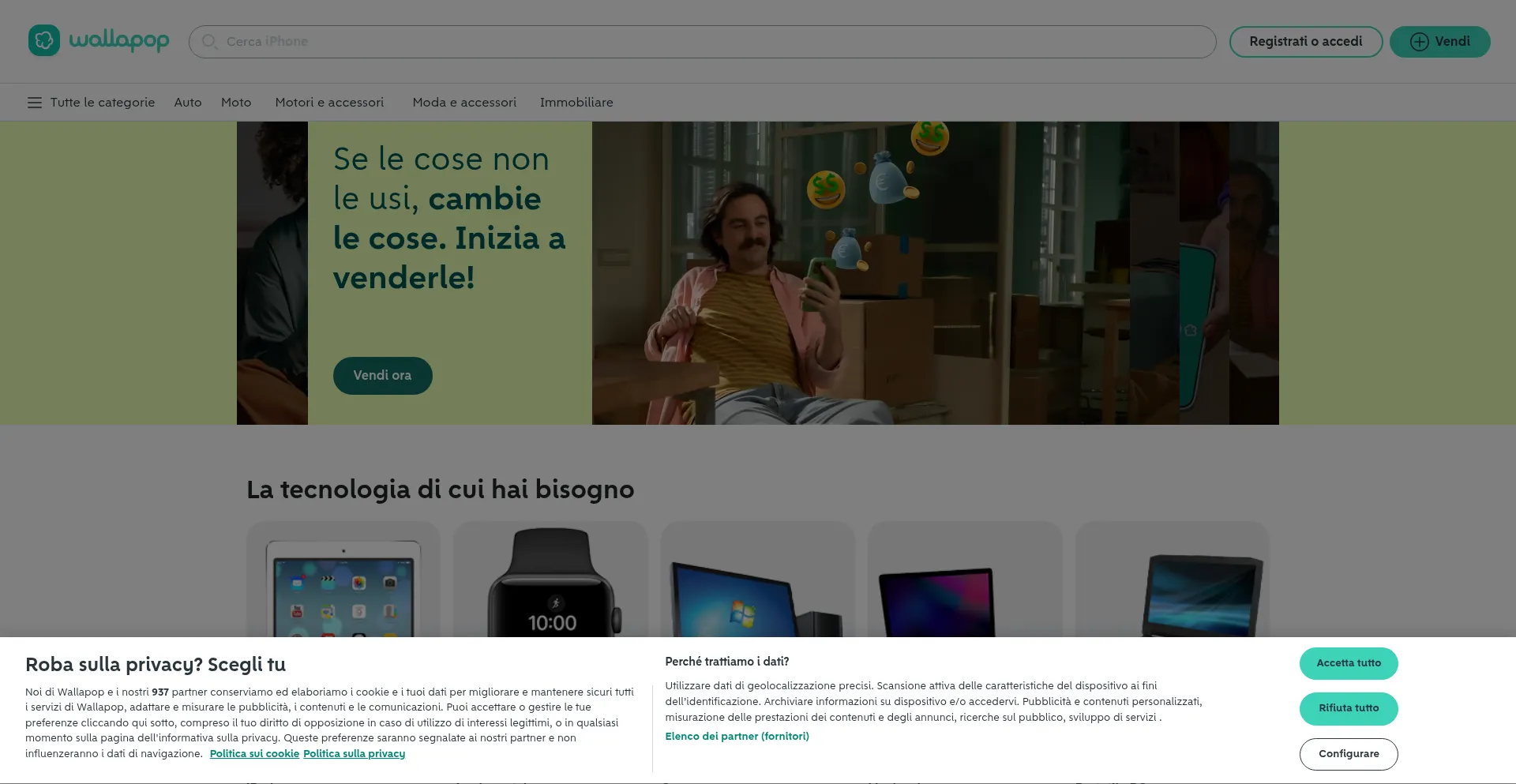Viewport: 1516px width, 784px height.
Task: Accept all cookies with Accetta tutto
Action: [1349, 663]
